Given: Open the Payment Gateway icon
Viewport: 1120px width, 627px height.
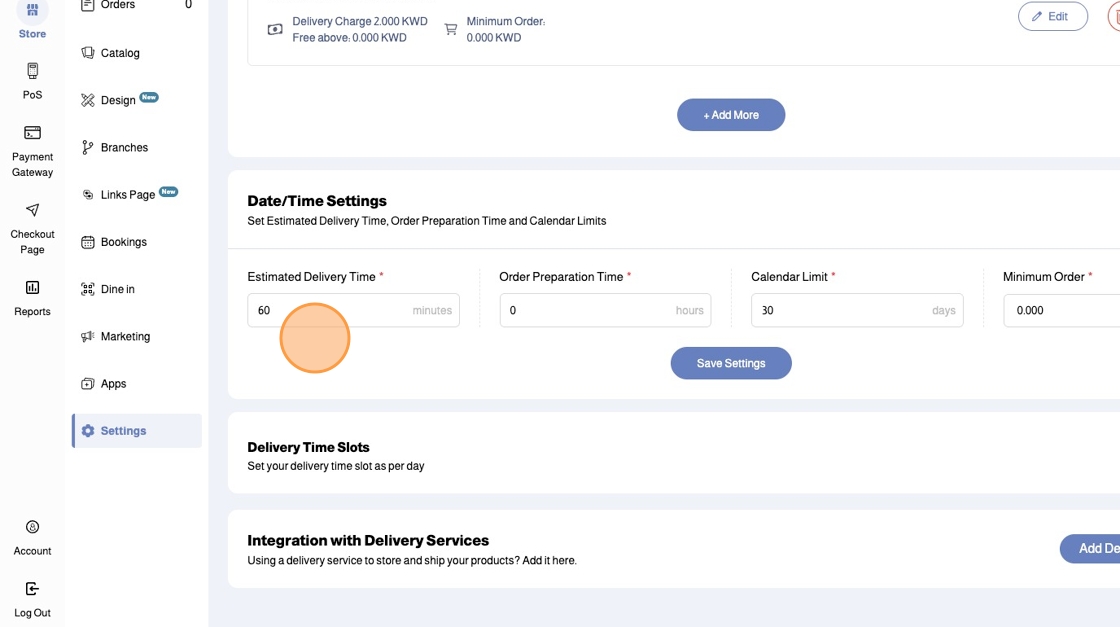Looking at the screenshot, I should pyautogui.click(x=32, y=133).
